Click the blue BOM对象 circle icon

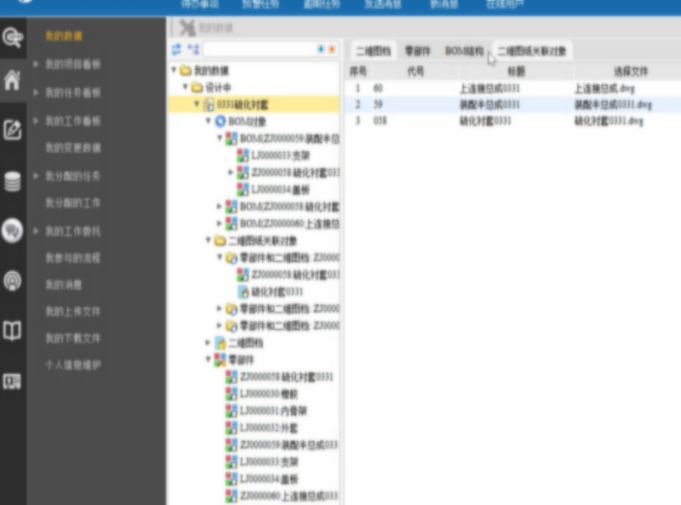point(221,121)
